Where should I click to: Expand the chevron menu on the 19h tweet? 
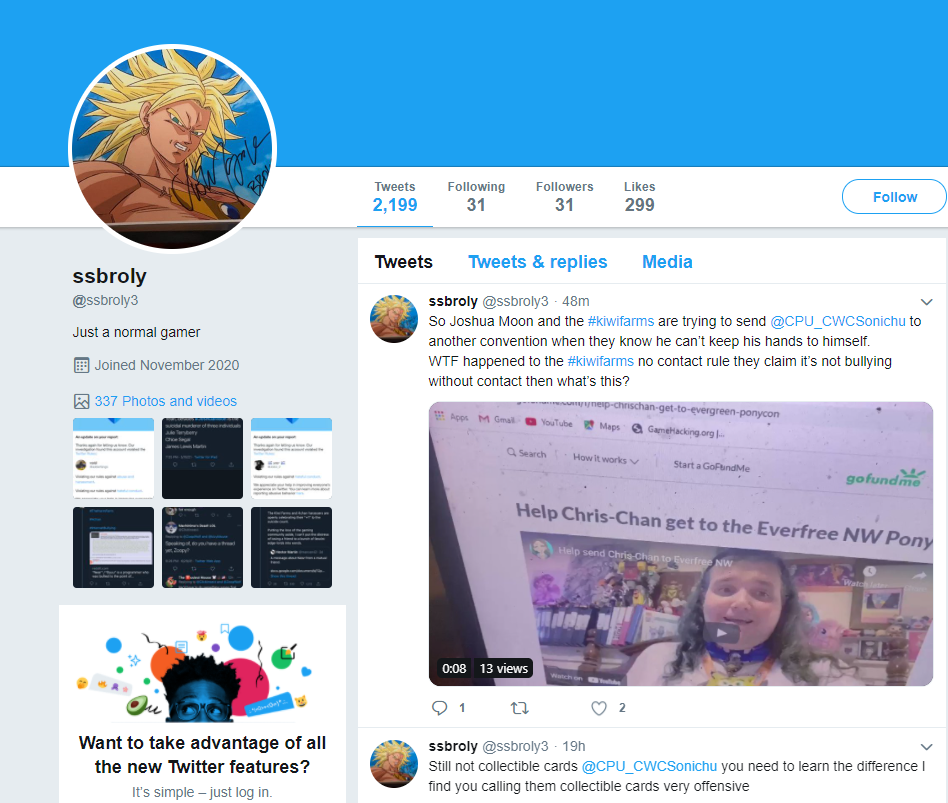click(x=926, y=747)
